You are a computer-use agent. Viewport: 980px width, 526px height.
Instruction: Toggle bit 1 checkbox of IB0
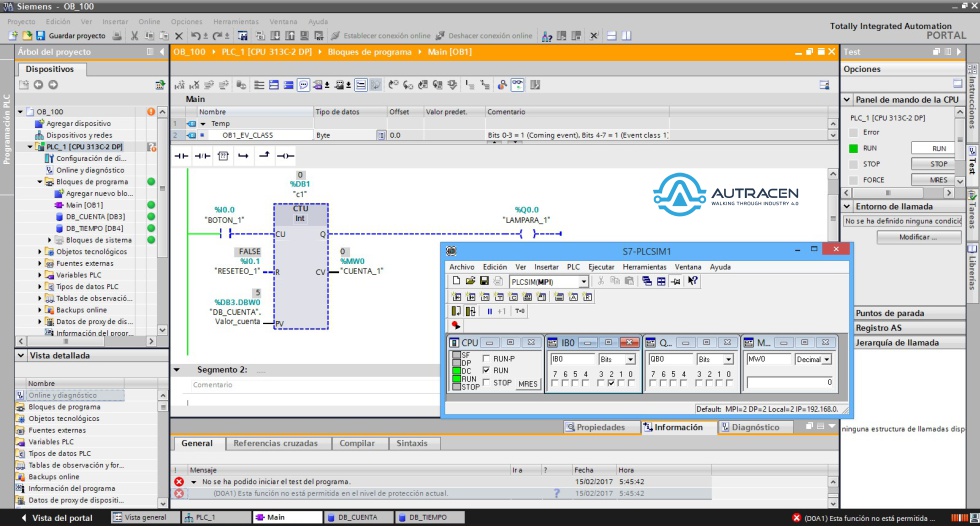click(621, 383)
